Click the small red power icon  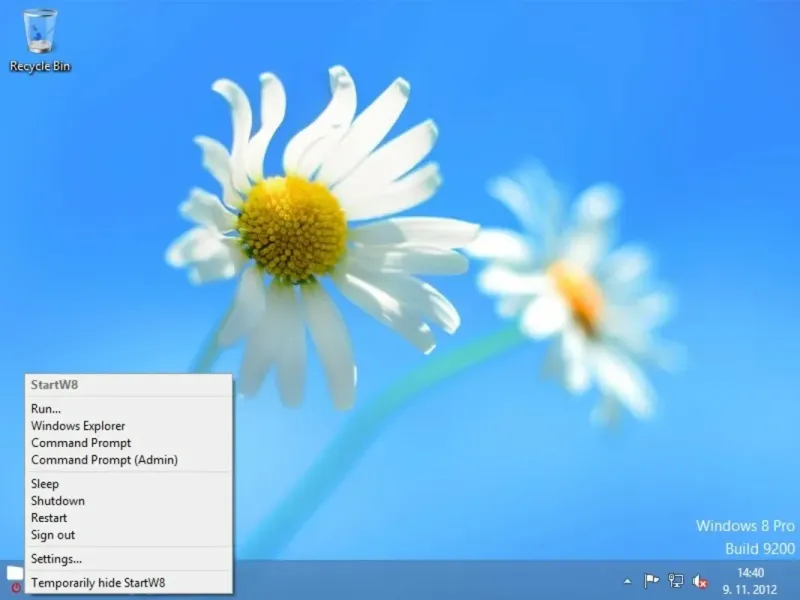click(16, 588)
